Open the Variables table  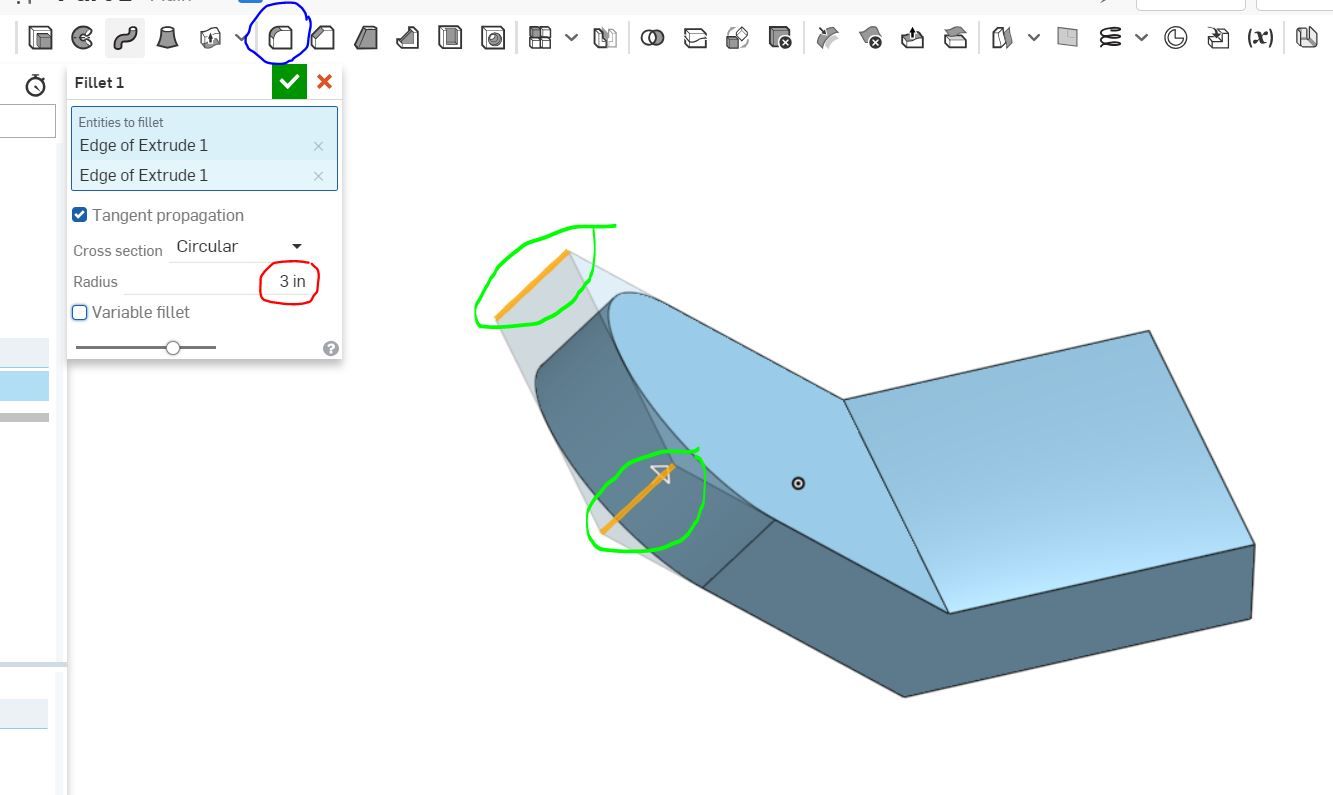click(1258, 37)
